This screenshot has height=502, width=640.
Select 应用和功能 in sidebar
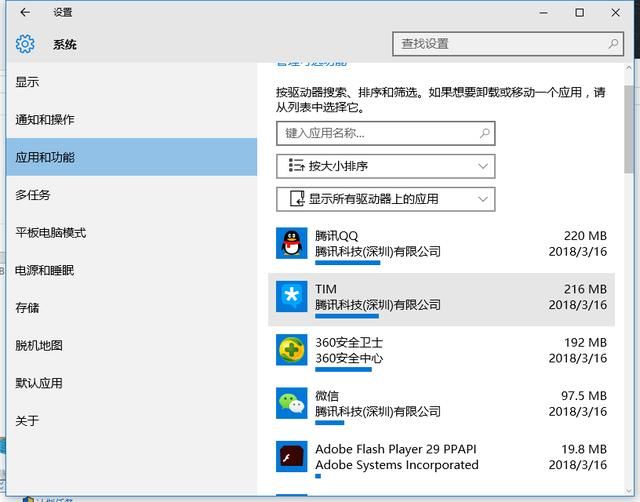[131, 157]
